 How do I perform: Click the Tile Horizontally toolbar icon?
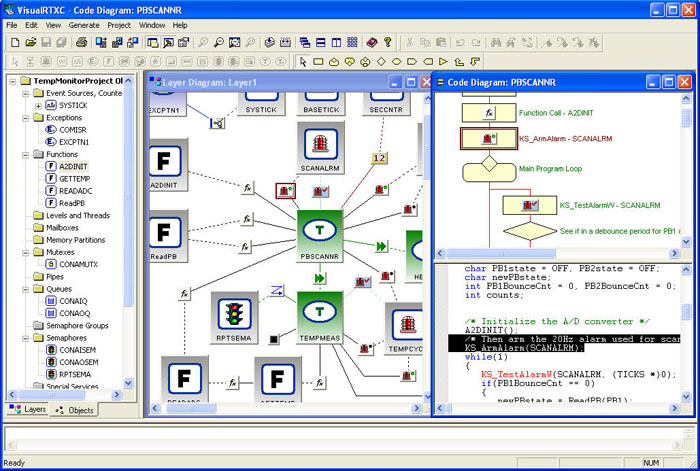pyautogui.click(x=321, y=42)
